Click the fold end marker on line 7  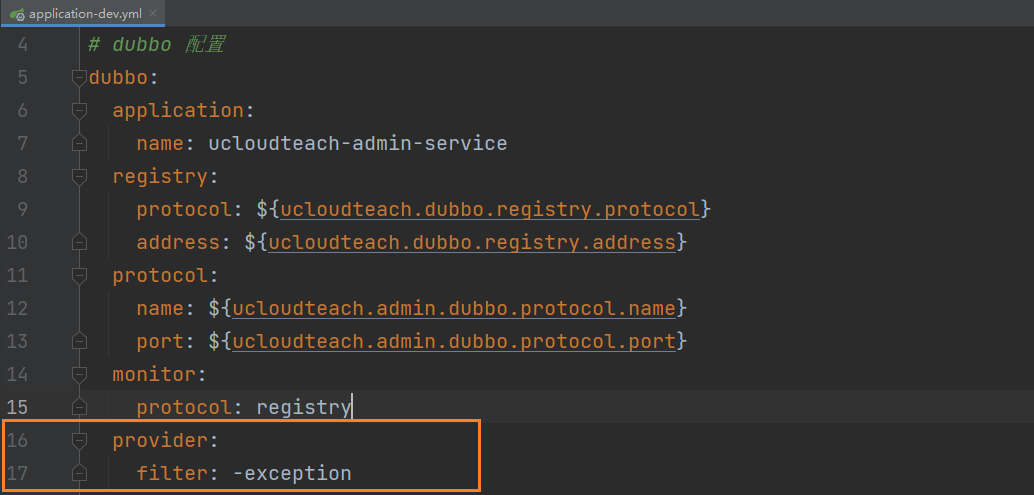click(x=79, y=143)
